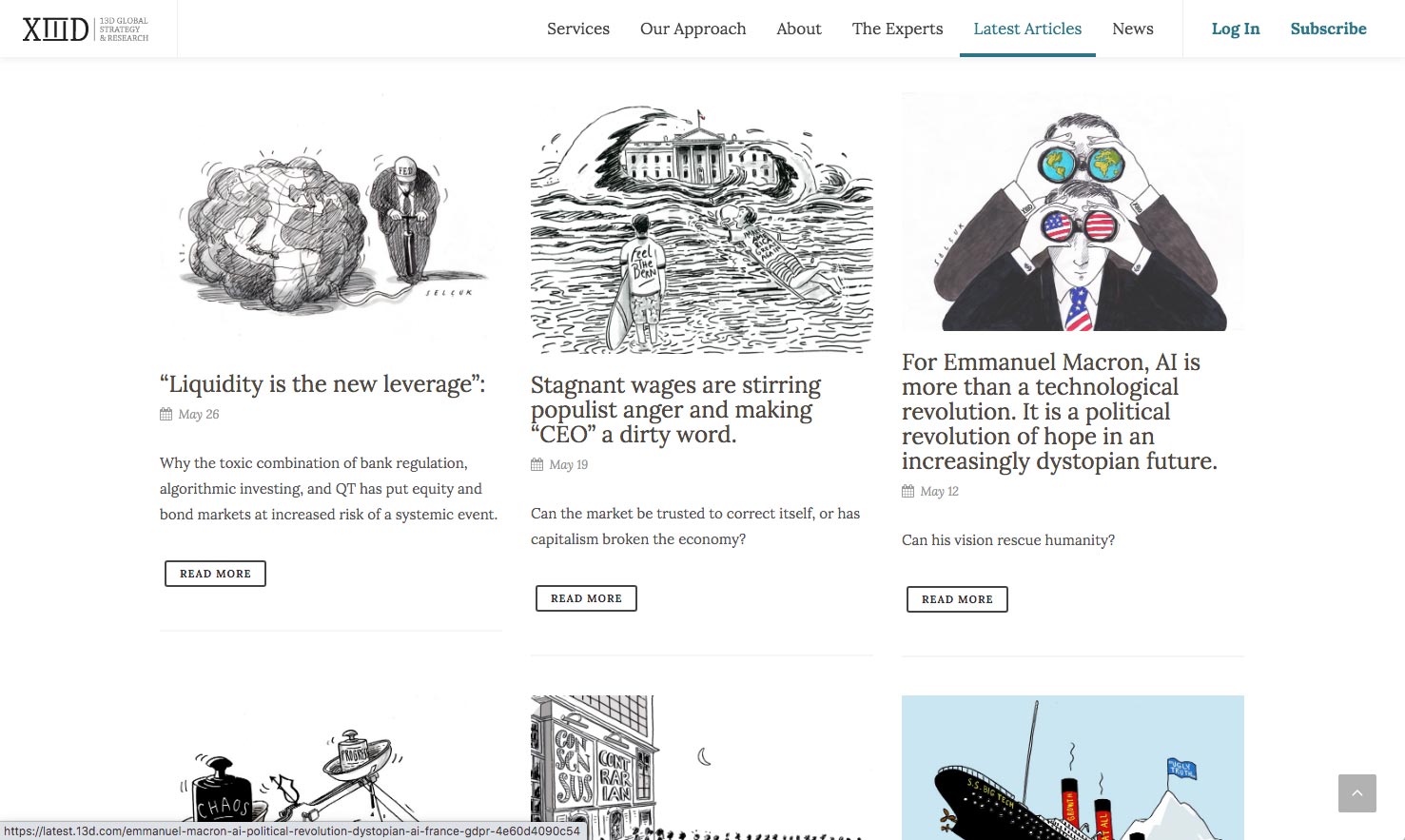Go to Our Approach page

click(693, 29)
